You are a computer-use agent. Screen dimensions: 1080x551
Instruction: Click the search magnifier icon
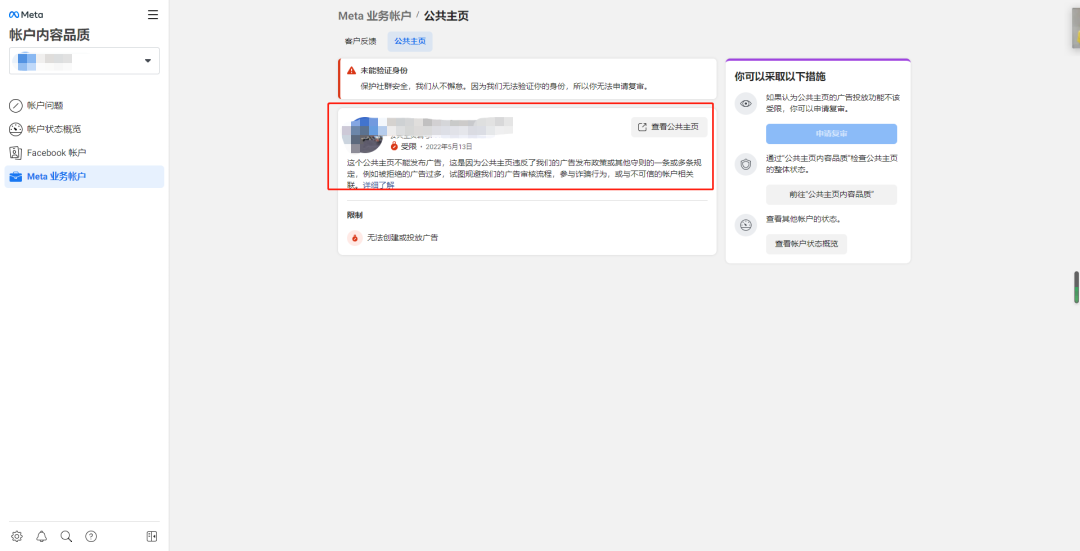click(x=66, y=537)
